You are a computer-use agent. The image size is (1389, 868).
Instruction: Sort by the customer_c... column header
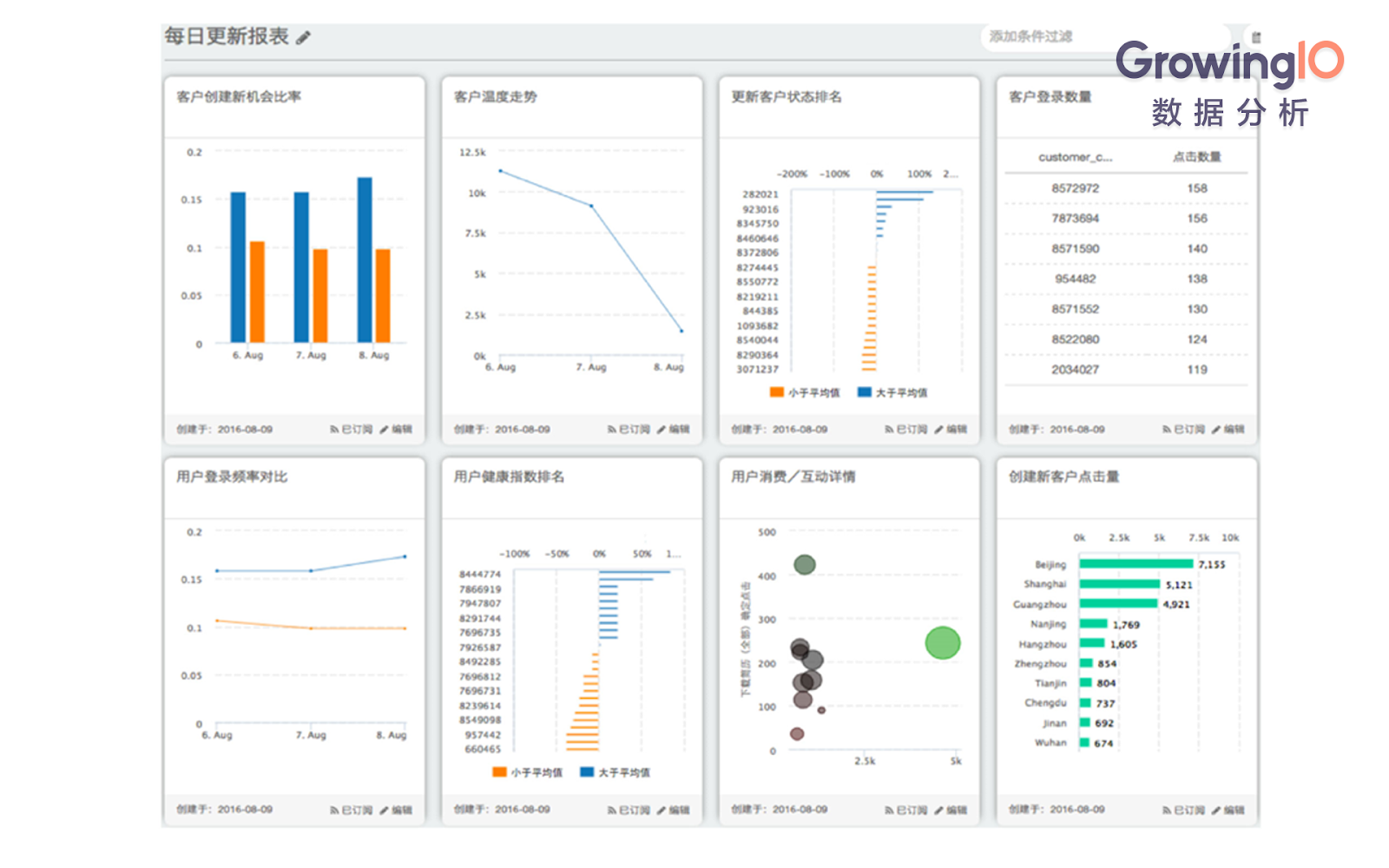[1075, 157]
